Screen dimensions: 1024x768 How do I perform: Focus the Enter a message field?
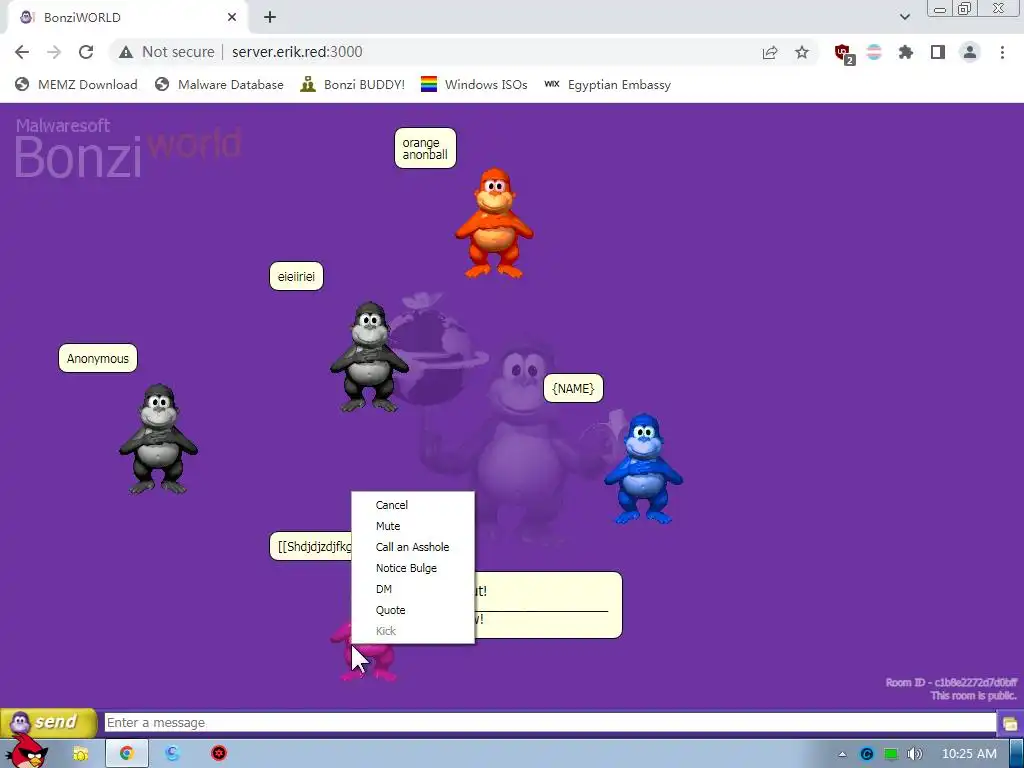550,722
